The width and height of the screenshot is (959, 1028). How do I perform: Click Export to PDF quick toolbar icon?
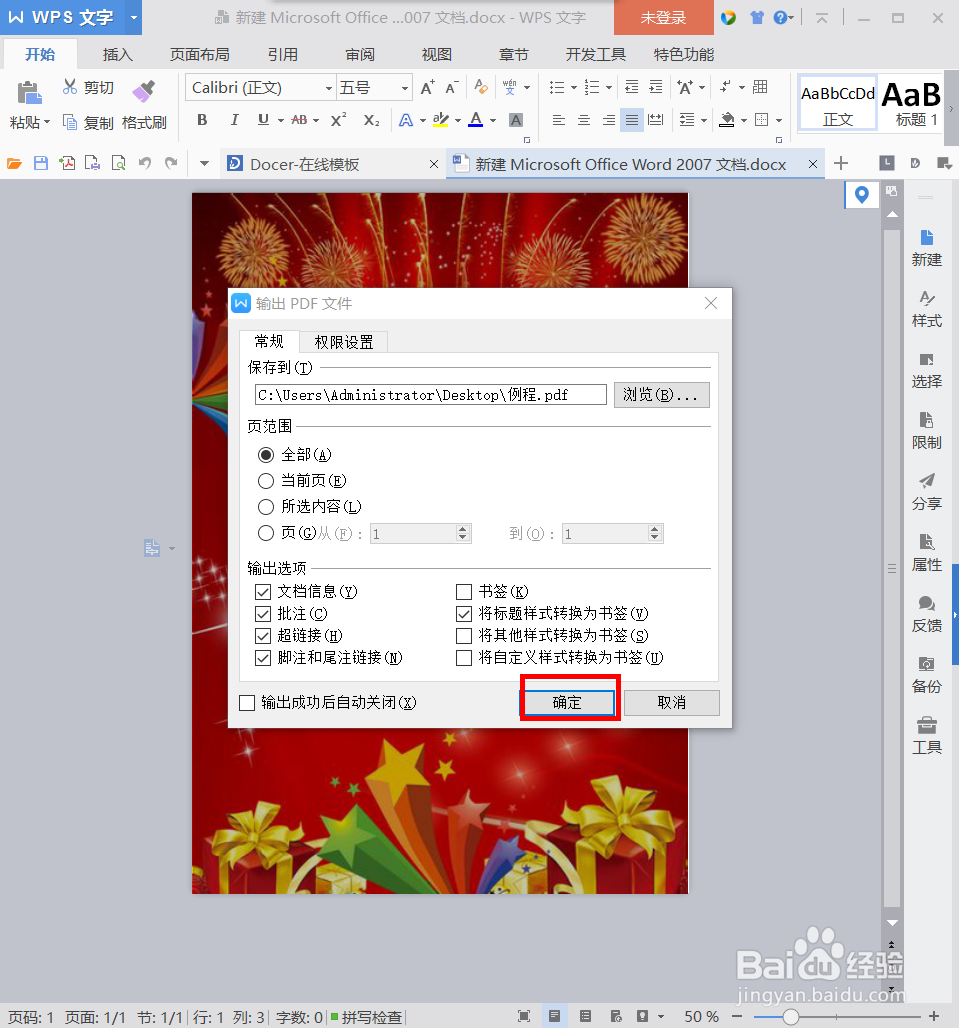point(67,163)
